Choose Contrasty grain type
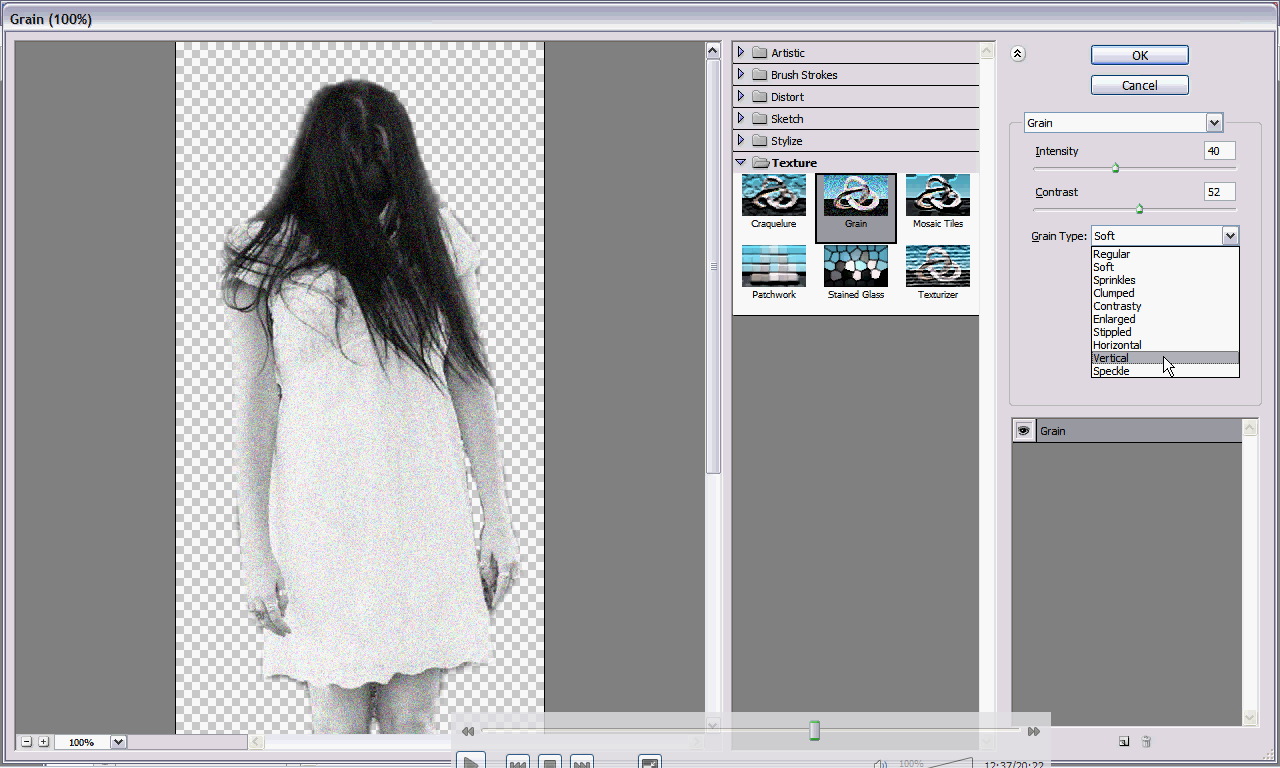The width and height of the screenshot is (1280, 768). point(1165,306)
